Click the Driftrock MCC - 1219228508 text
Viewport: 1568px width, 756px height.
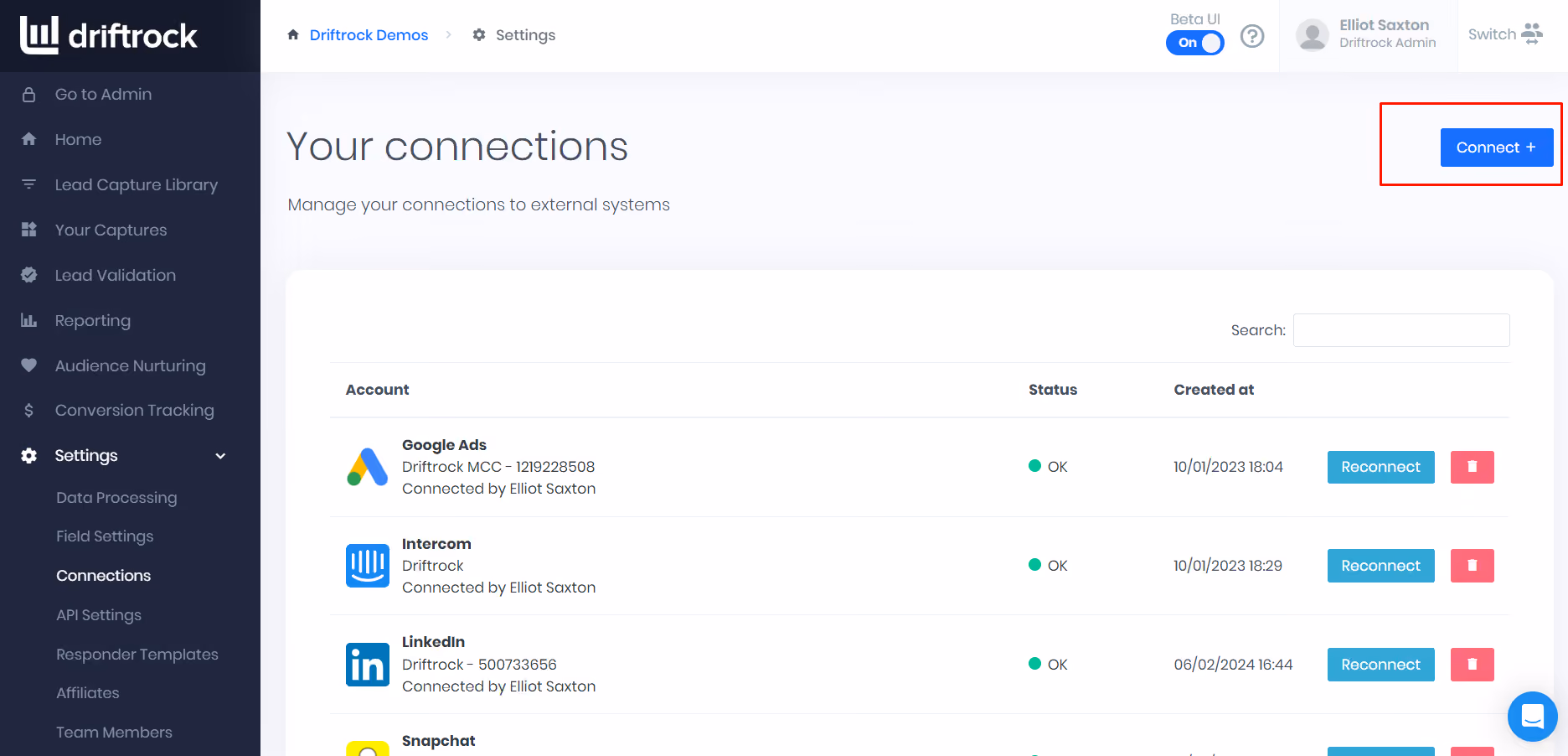tap(498, 467)
